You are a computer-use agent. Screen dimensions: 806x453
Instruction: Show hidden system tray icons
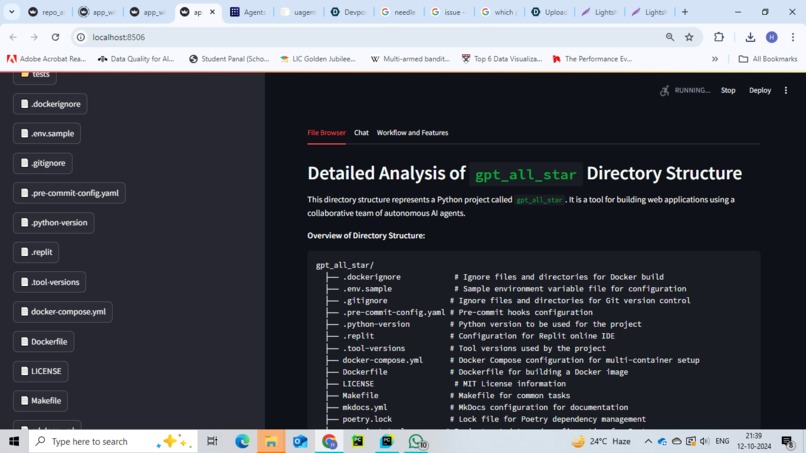tap(648, 441)
